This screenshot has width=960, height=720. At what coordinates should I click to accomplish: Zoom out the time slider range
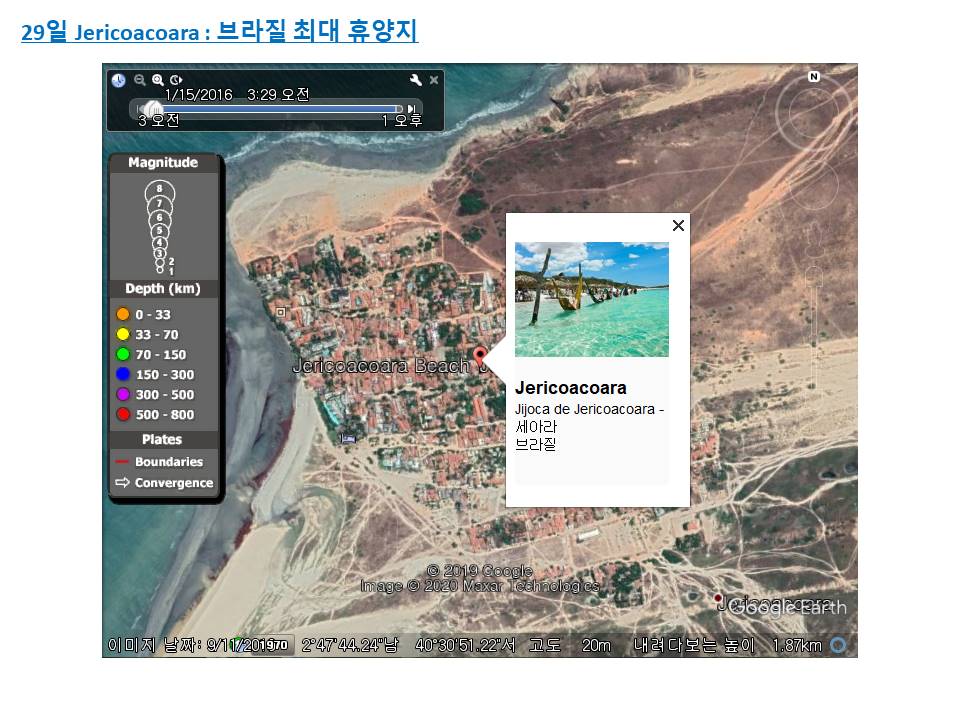click(140, 80)
